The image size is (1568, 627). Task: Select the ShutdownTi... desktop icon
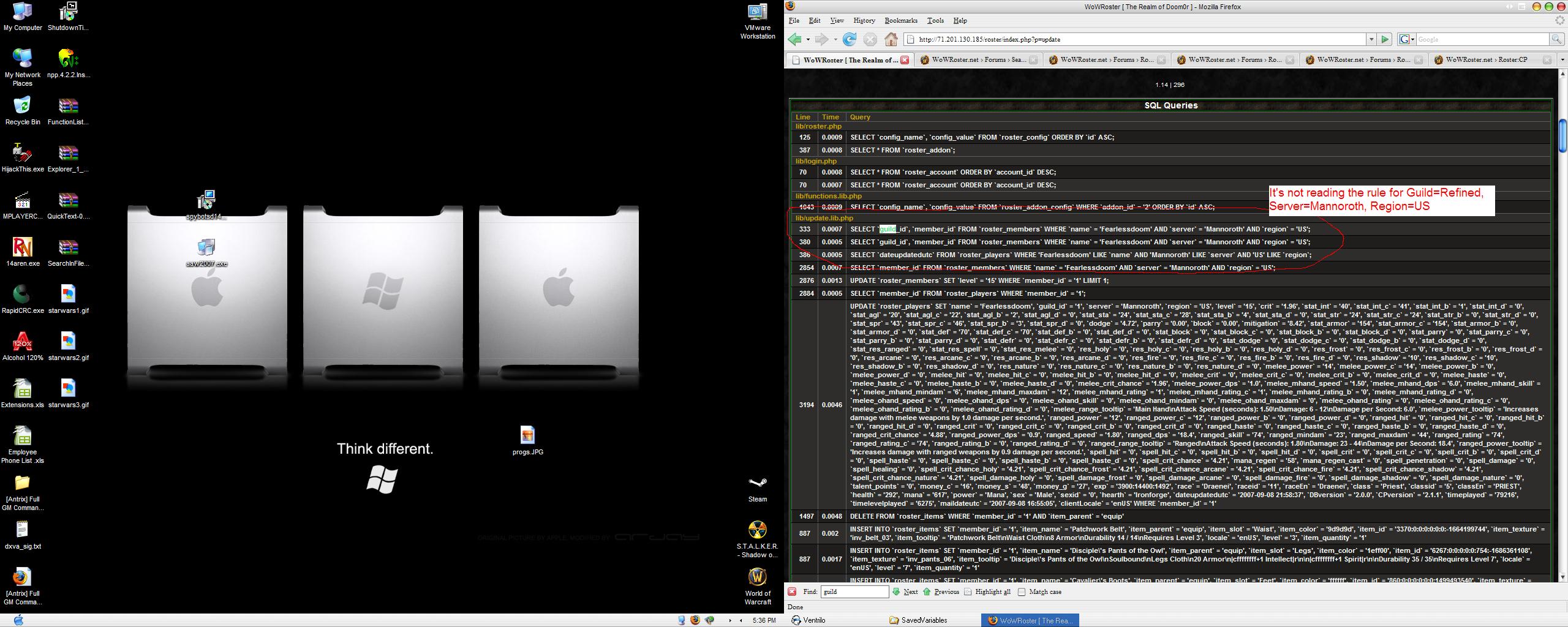pyautogui.click(x=68, y=17)
